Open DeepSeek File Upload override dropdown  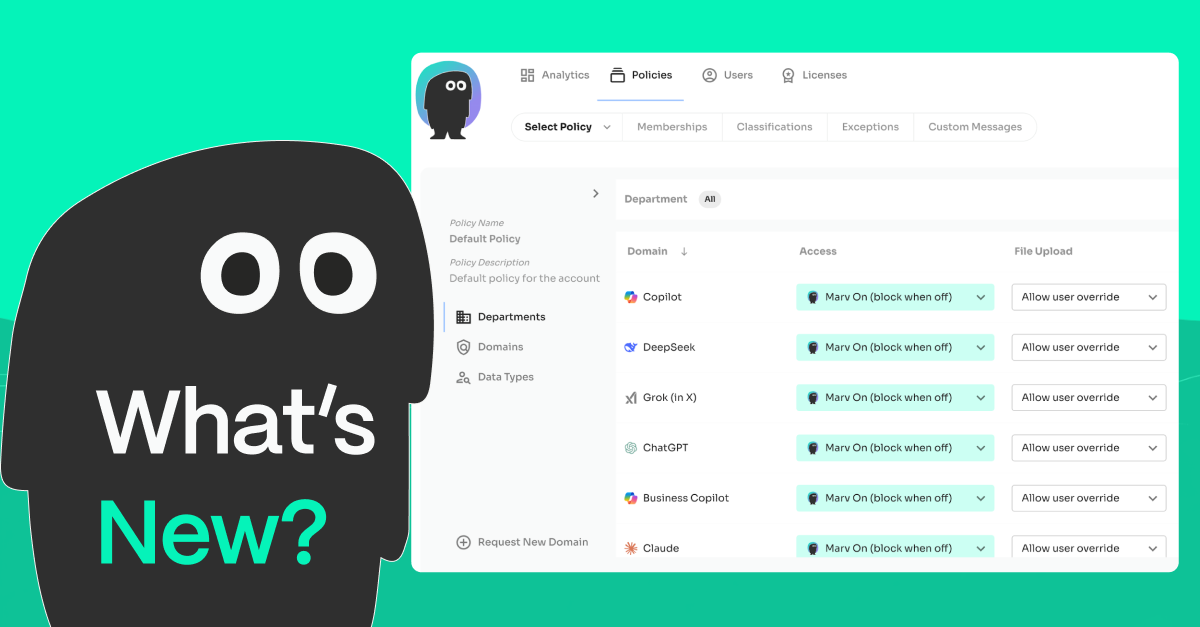pyautogui.click(x=1089, y=347)
